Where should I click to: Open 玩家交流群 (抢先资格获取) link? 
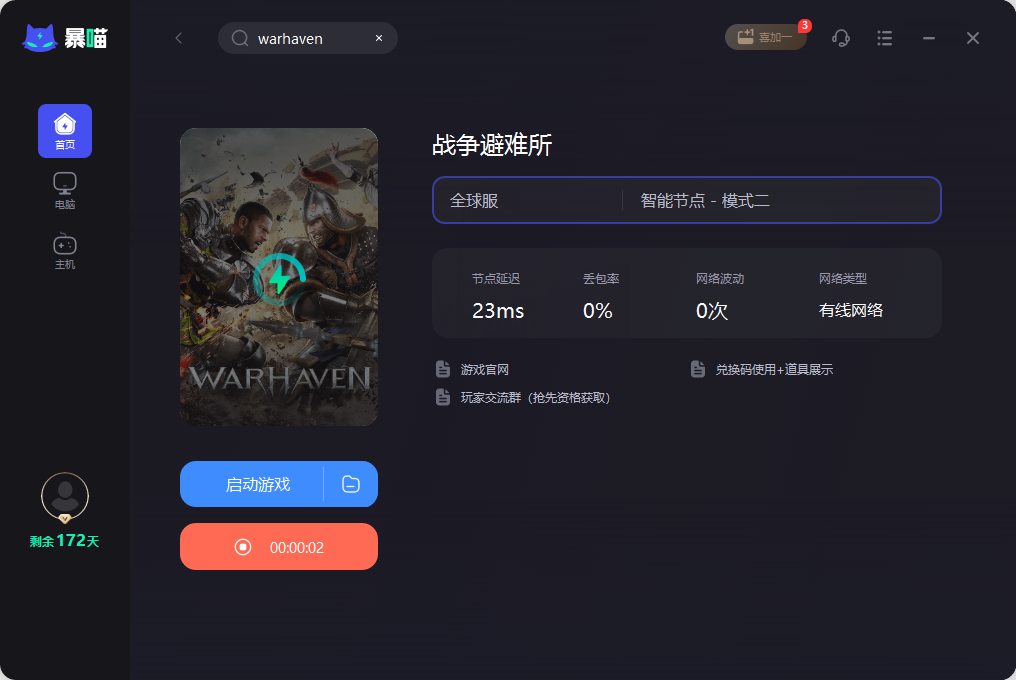(x=535, y=397)
